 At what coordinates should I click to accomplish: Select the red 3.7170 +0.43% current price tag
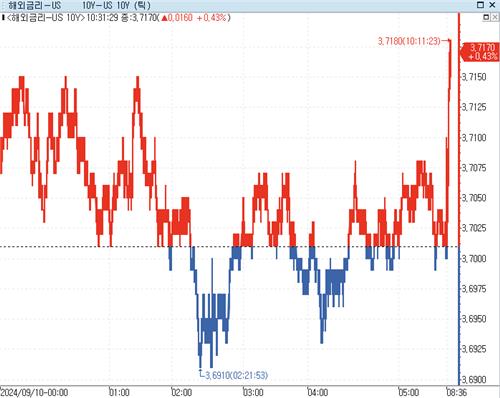(480, 52)
